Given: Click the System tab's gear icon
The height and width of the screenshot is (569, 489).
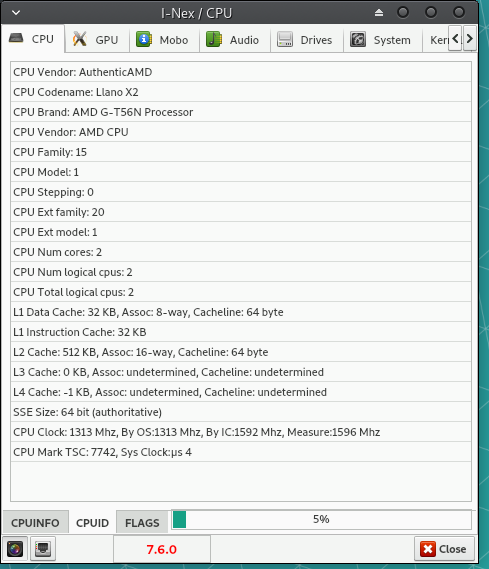Looking at the screenshot, I should pyautogui.click(x=358, y=39).
